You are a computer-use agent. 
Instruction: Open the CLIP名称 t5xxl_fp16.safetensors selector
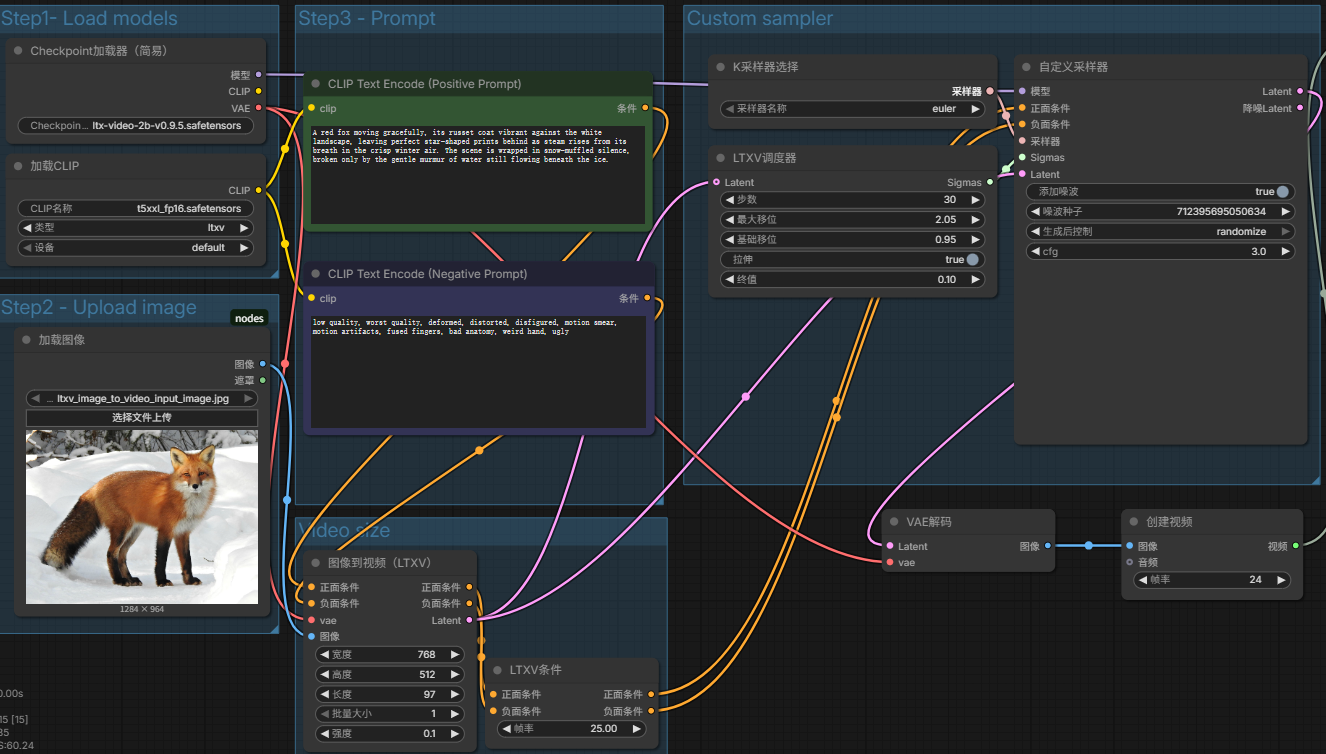(135, 209)
